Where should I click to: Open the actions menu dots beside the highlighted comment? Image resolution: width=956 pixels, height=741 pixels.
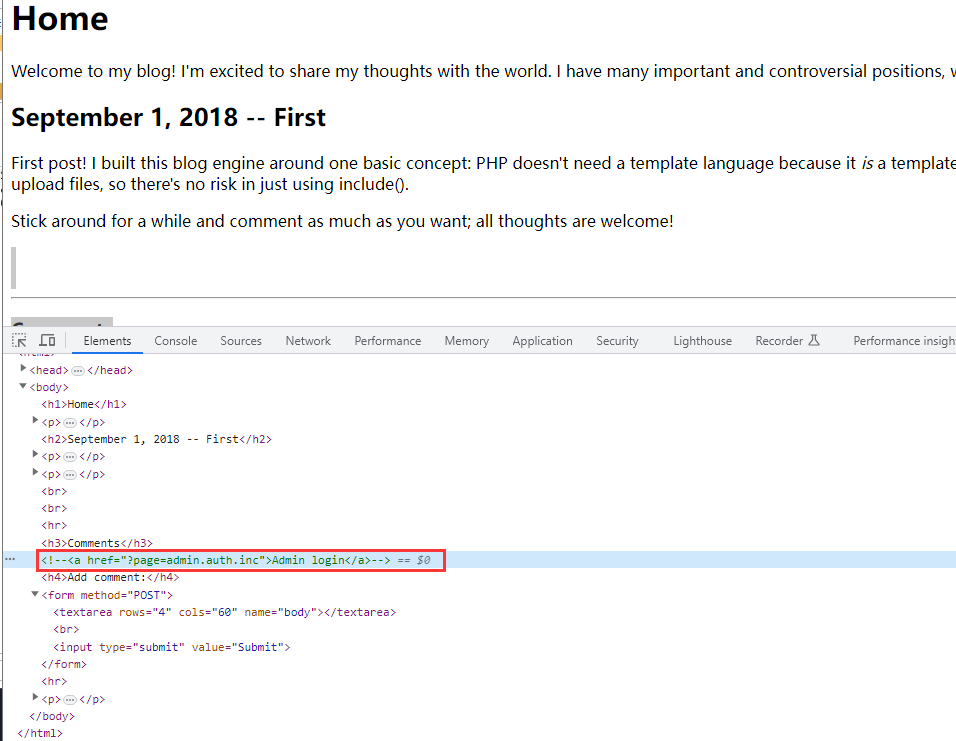[x=10, y=559]
